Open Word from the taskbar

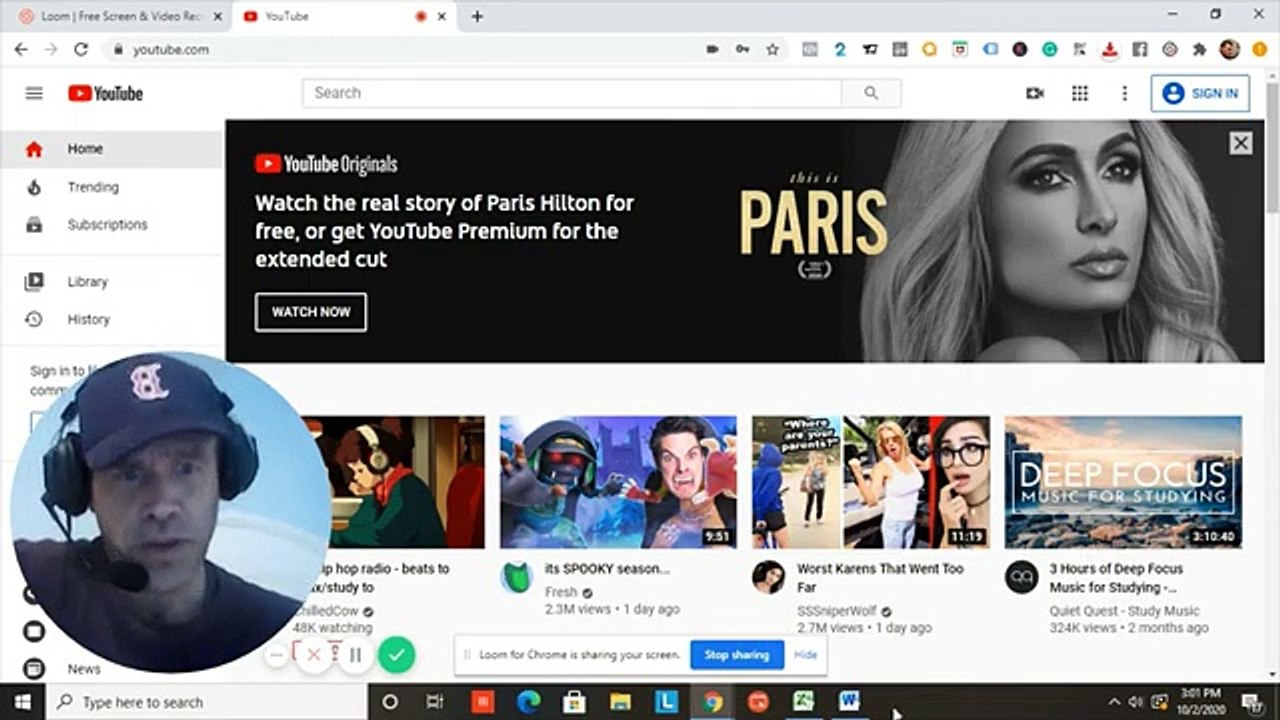click(x=849, y=702)
